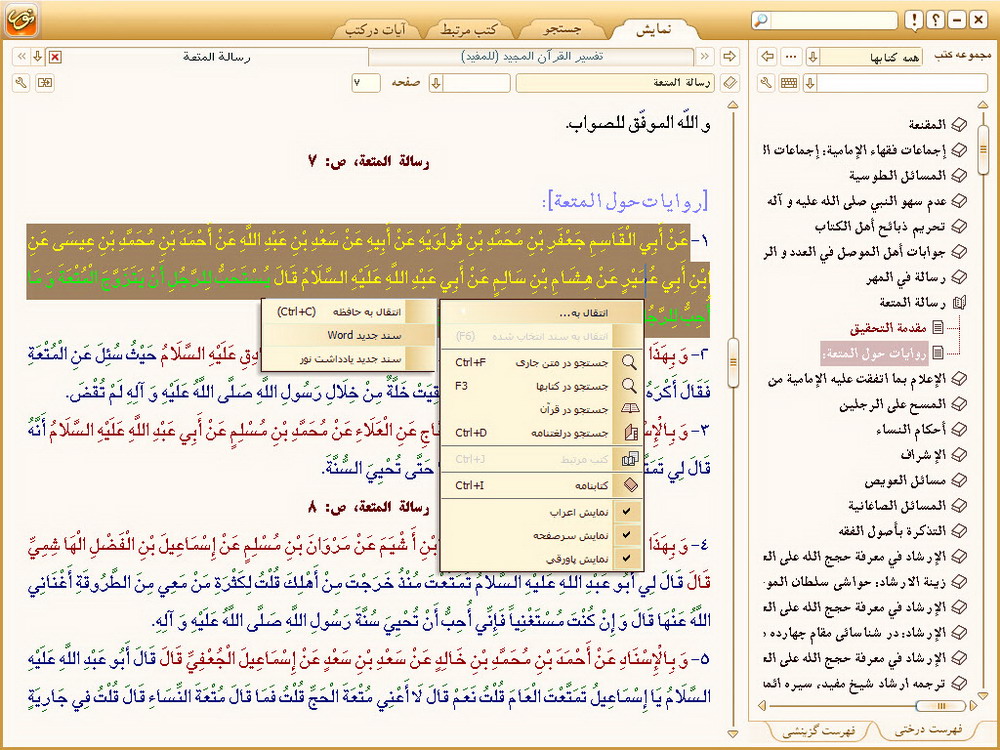Click the horizontal scrollbar thumb of the book tree

(940, 705)
